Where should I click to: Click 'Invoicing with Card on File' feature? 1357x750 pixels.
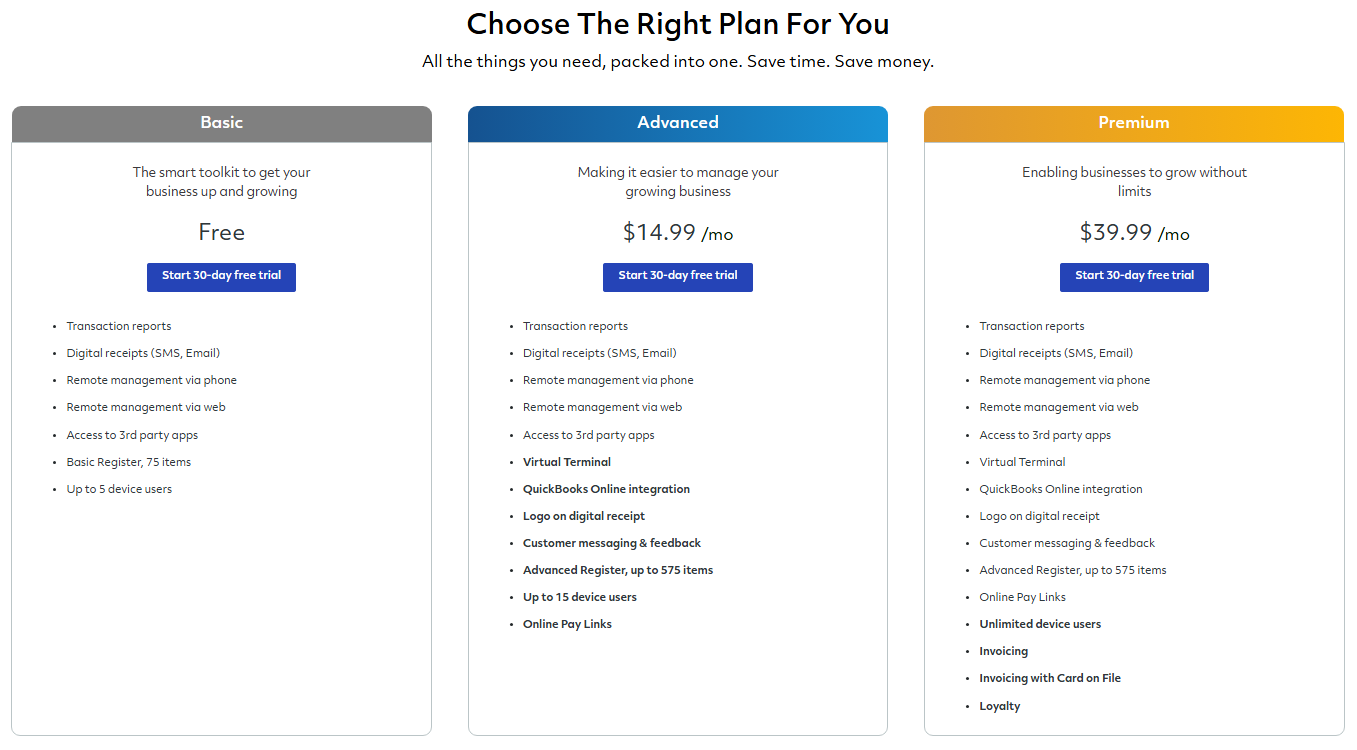[x=1050, y=678]
